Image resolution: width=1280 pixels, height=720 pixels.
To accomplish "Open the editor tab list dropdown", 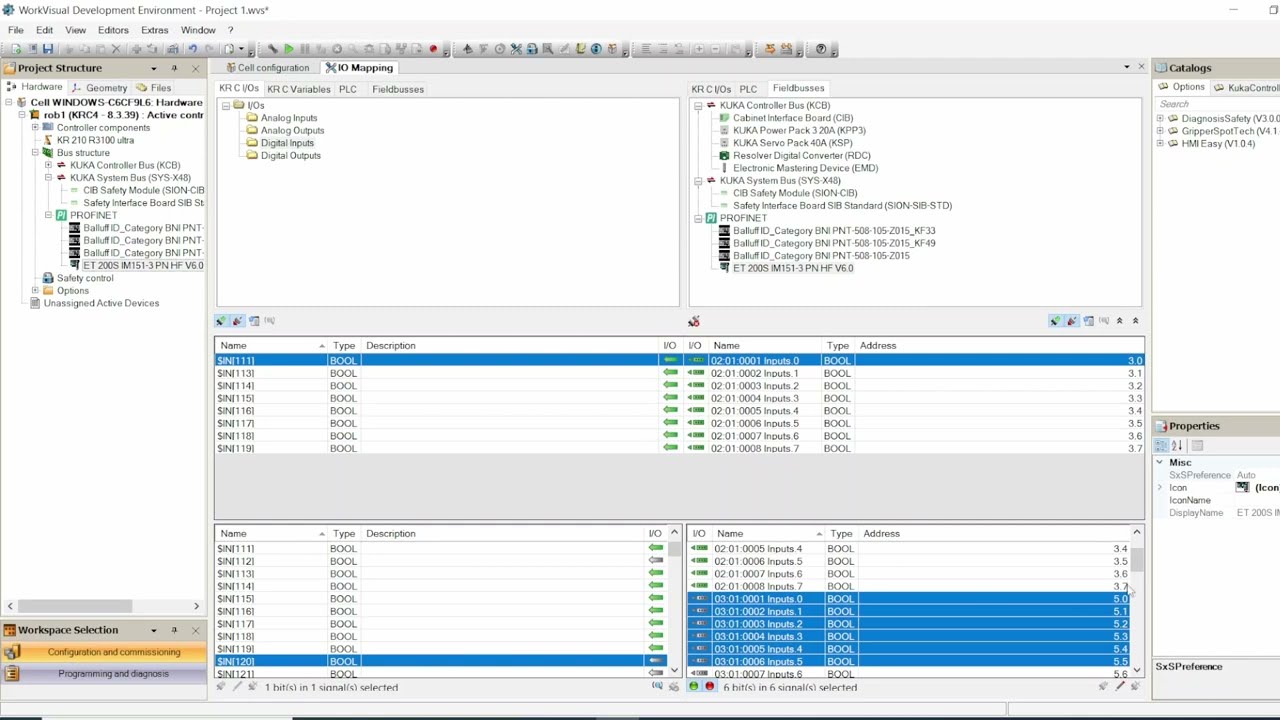I will pyautogui.click(x=1127, y=67).
